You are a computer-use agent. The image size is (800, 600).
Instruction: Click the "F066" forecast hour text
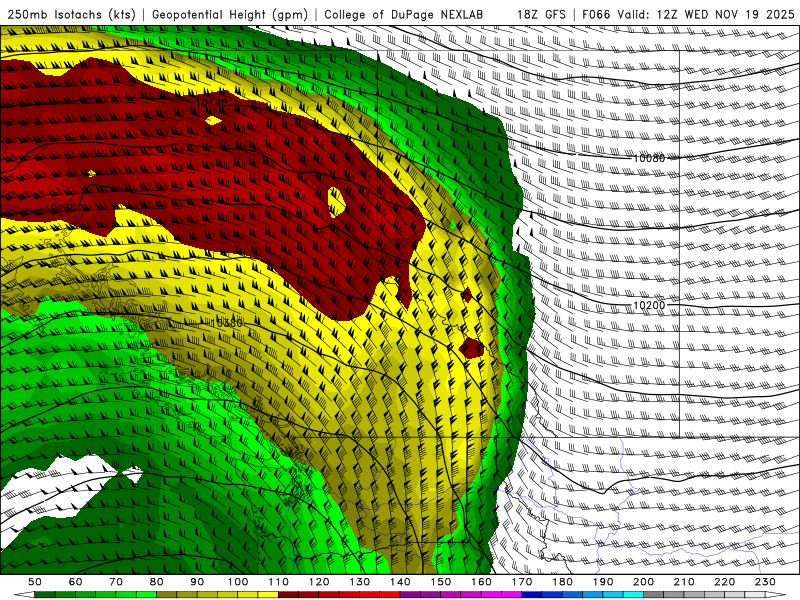pos(596,14)
